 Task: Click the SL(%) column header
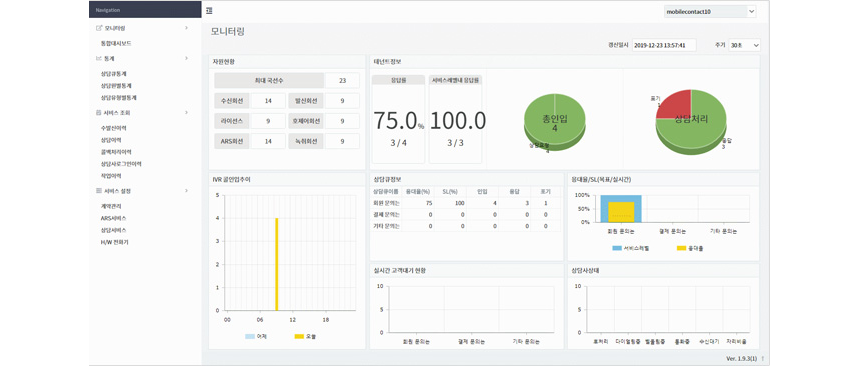coord(450,192)
